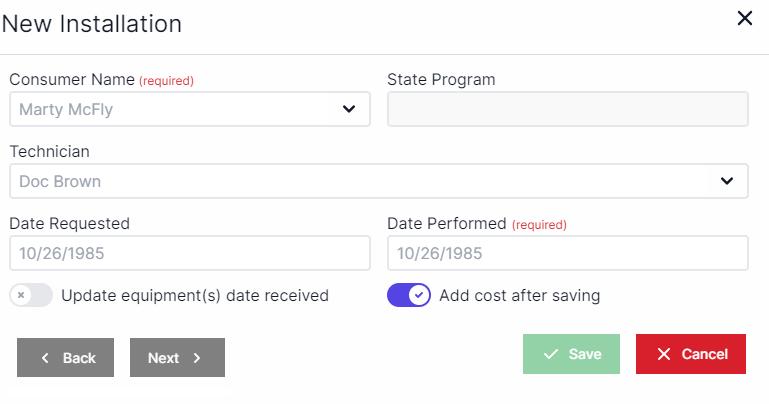
Task: Expand the Consumer Name dropdown arrow
Action: pos(348,109)
